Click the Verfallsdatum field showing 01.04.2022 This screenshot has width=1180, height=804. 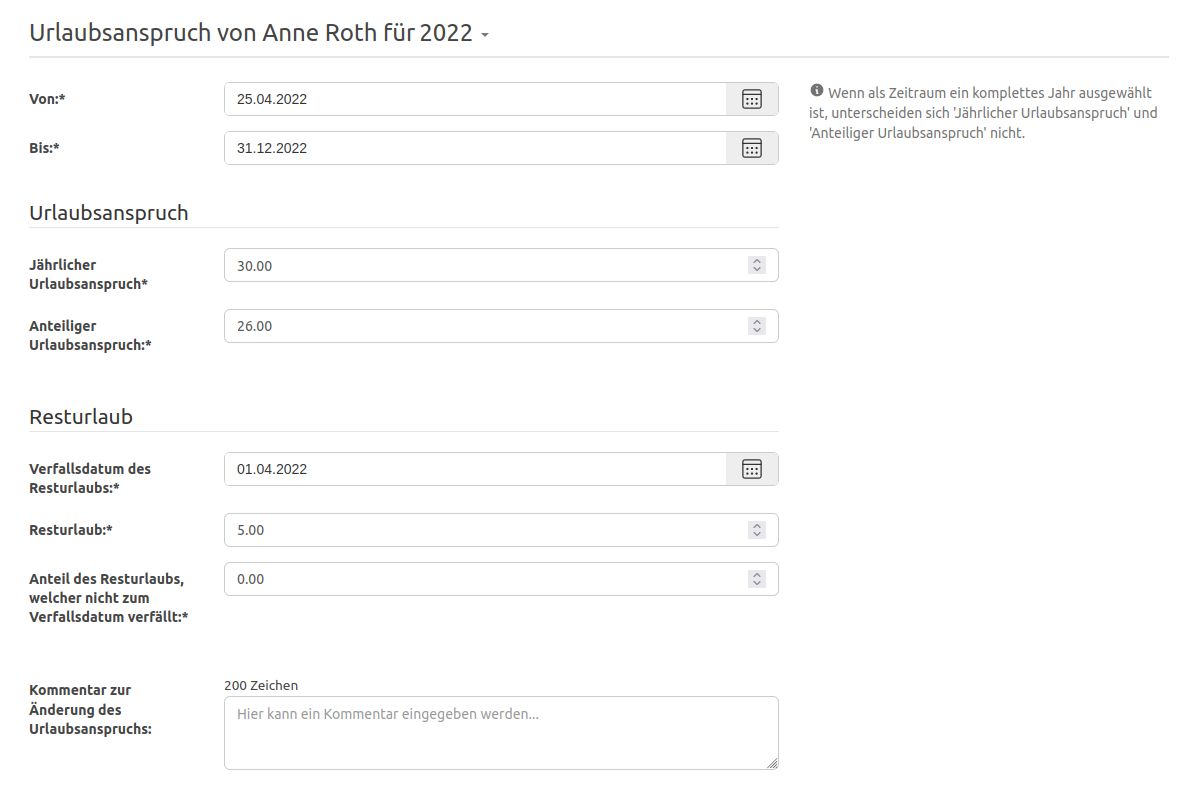tap(475, 469)
